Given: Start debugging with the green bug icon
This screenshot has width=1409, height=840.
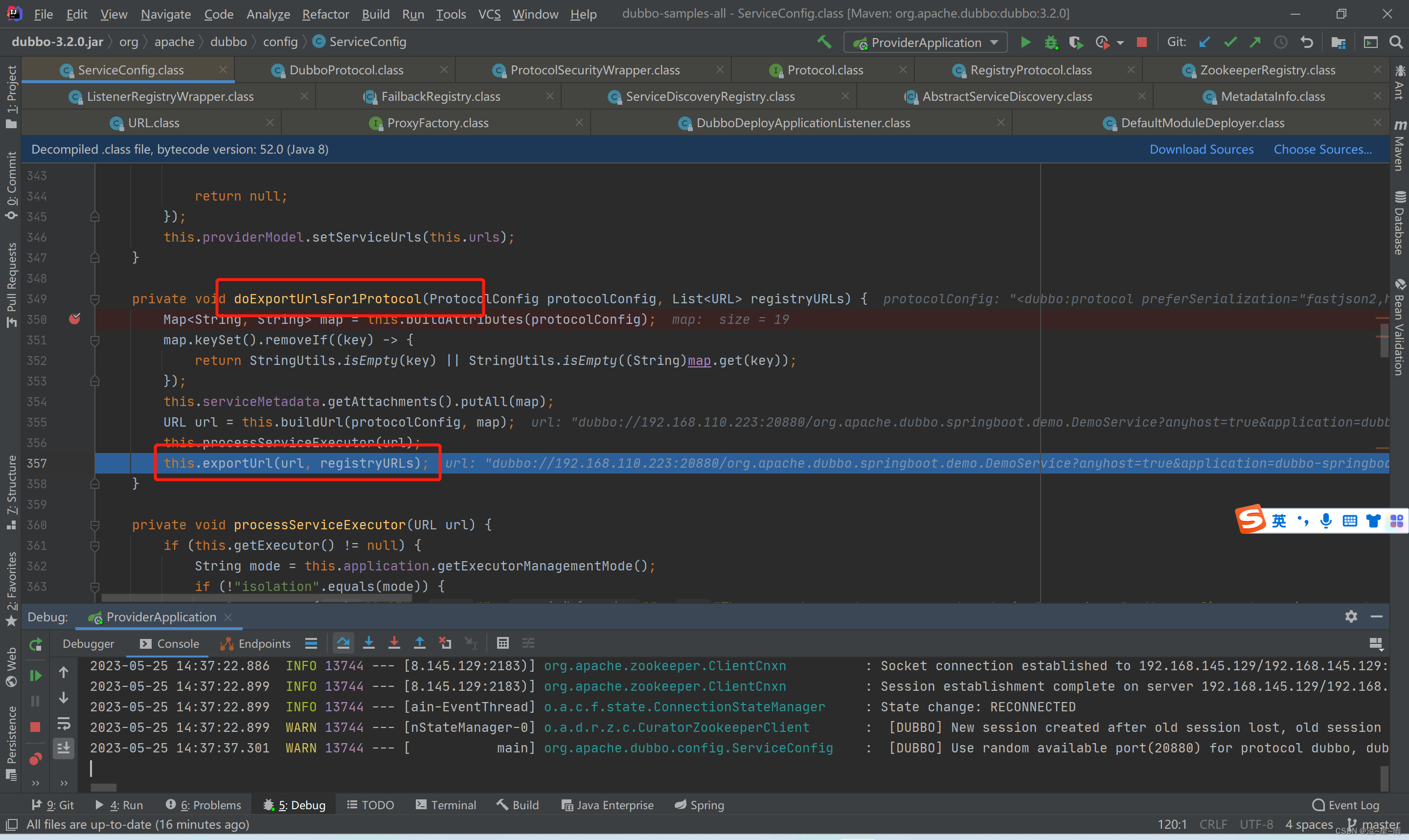Looking at the screenshot, I should click(1051, 43).
